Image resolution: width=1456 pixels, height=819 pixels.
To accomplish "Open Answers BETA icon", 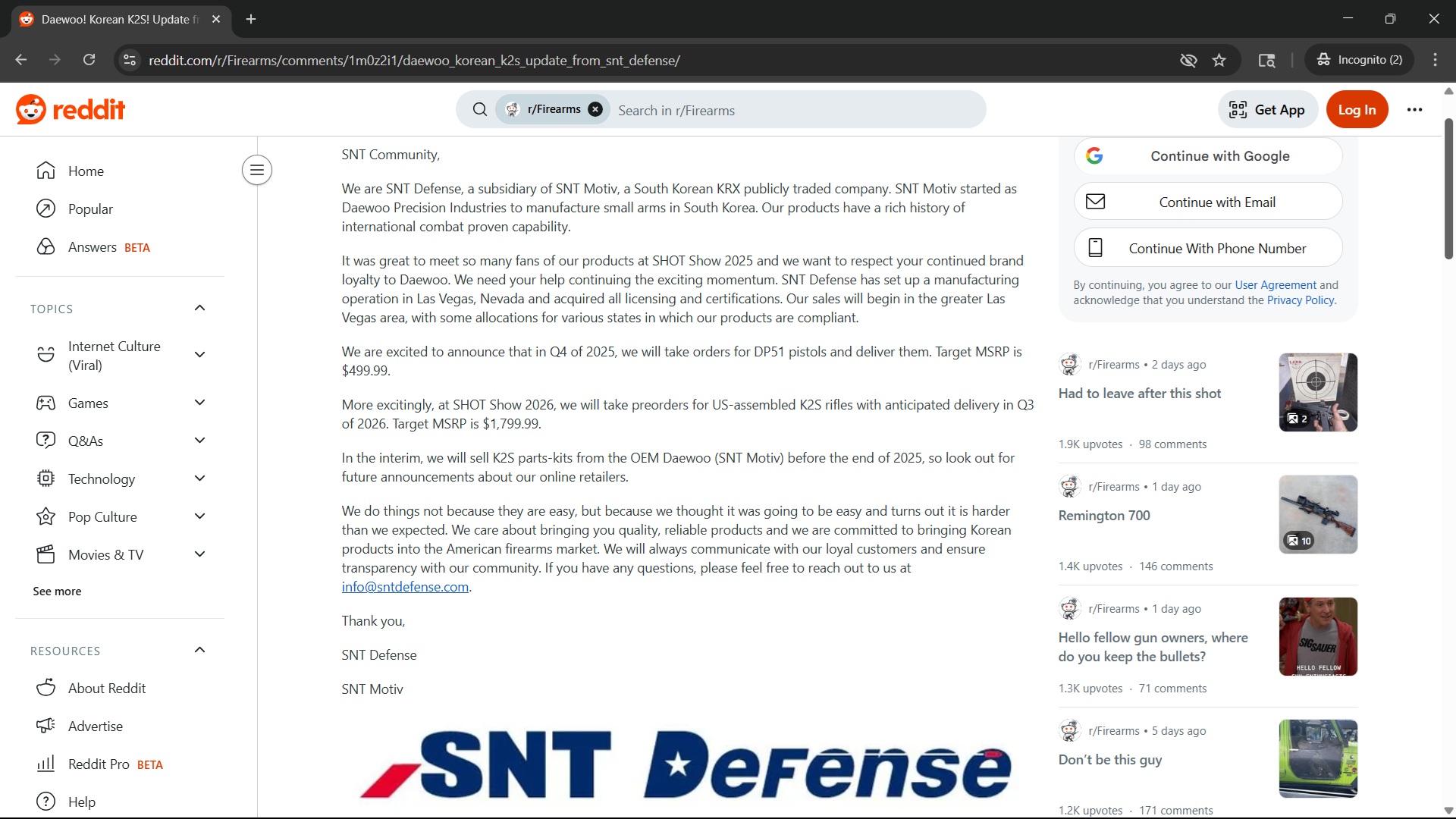I will pos(46,246).
